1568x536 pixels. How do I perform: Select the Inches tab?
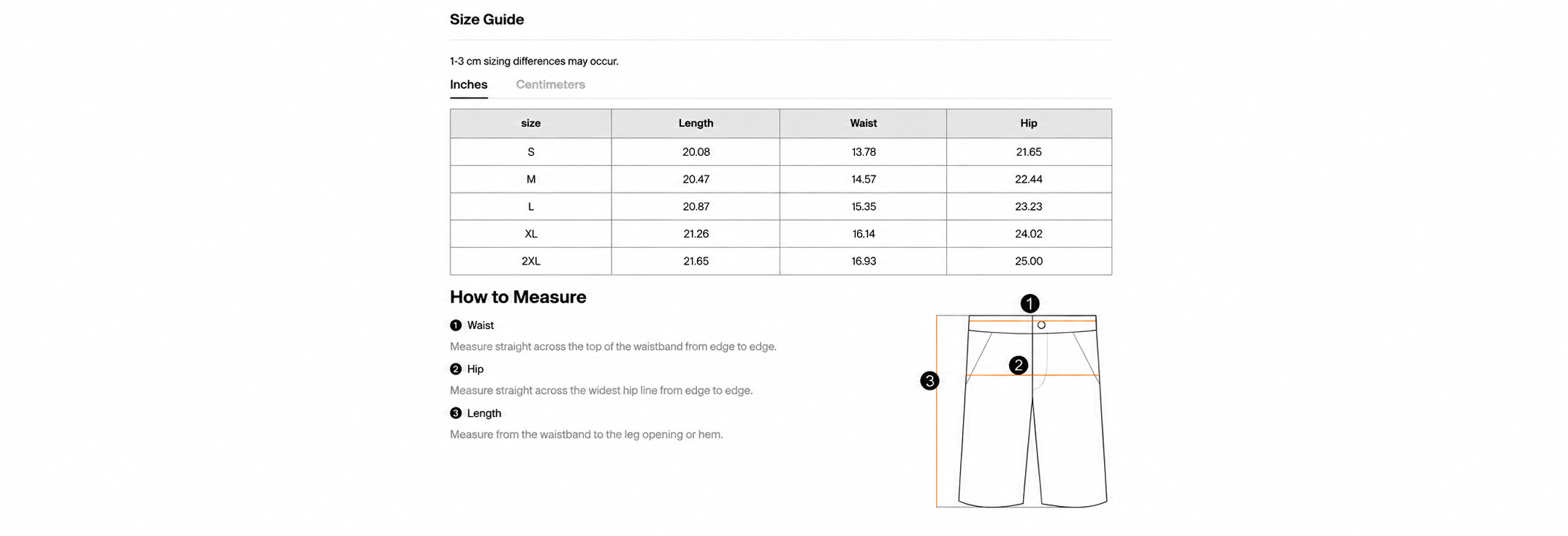click(x=468, y=85)
